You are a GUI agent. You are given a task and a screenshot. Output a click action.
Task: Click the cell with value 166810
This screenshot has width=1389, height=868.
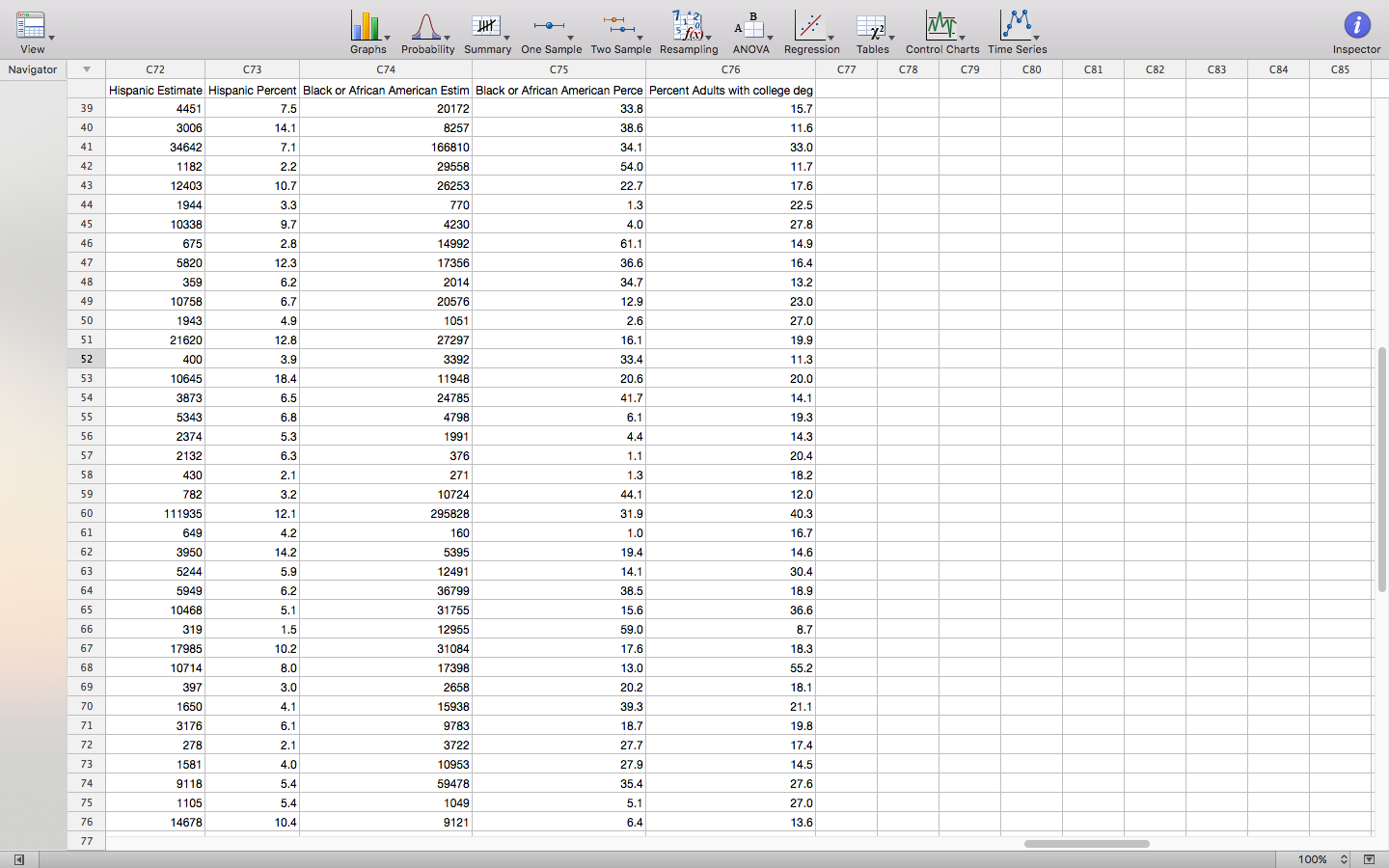(x=386, y=147)
